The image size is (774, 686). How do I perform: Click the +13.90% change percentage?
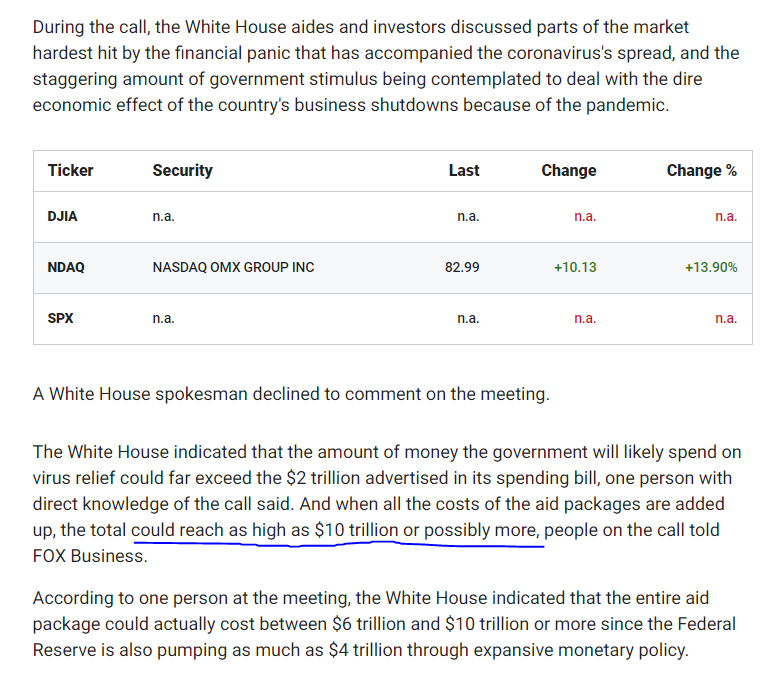[711, 267]
